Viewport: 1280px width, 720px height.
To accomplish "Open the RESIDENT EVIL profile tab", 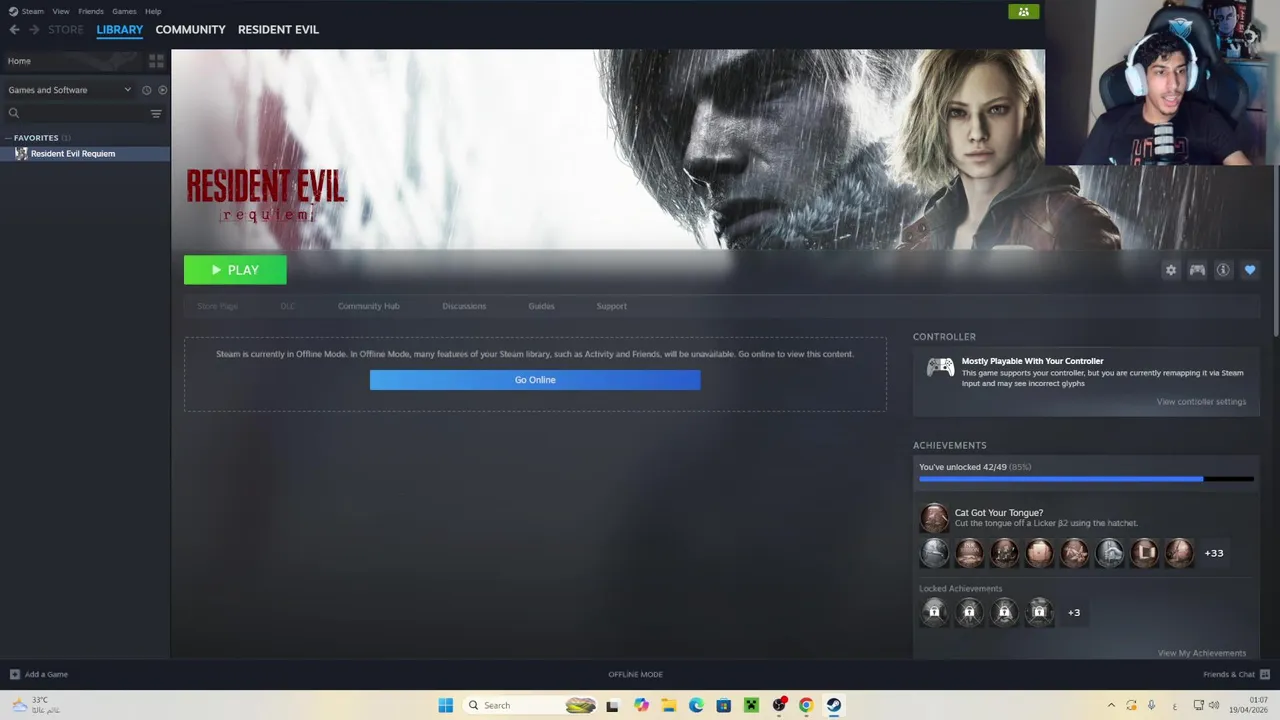I will (278, 29).
